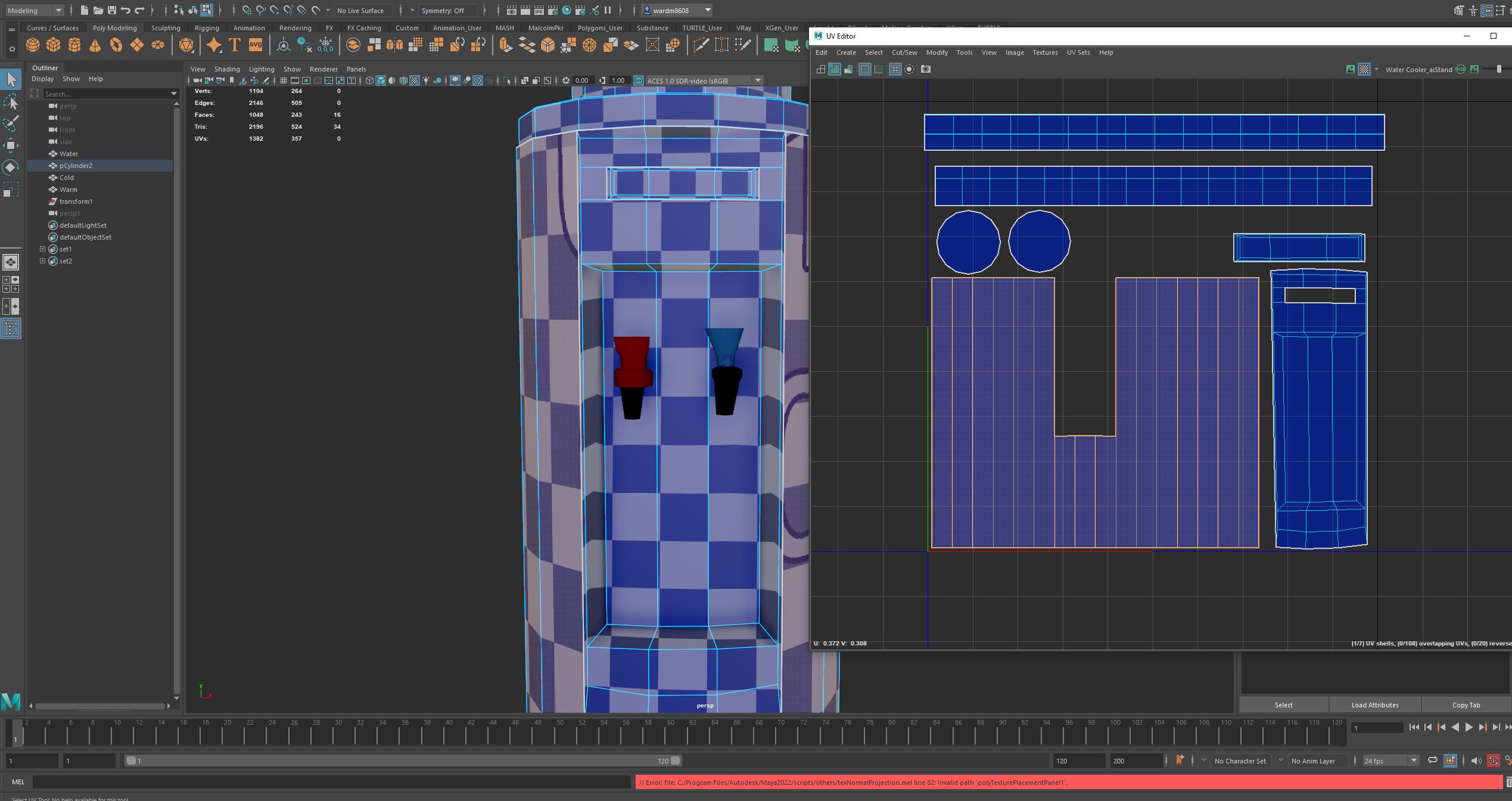This screenshot has height=801, width=1512.
Task: Click the Load Attributes button
Action: 1374,705
